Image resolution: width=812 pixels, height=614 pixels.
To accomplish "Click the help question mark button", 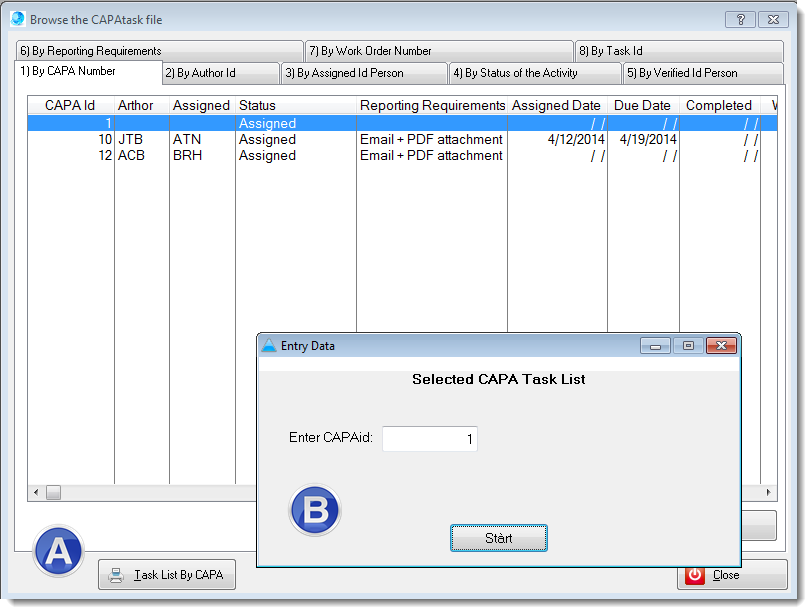I will [x=739, y=19].
